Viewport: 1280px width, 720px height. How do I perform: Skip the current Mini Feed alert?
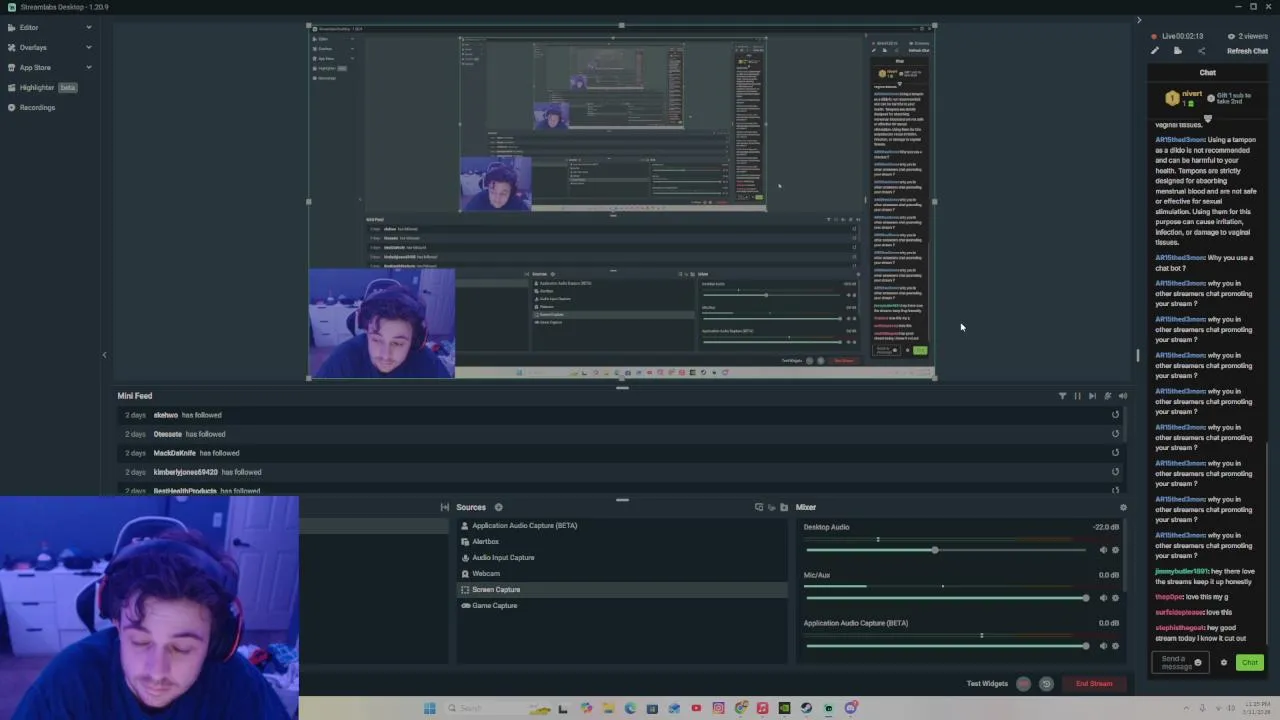(x=1092, y=396)
